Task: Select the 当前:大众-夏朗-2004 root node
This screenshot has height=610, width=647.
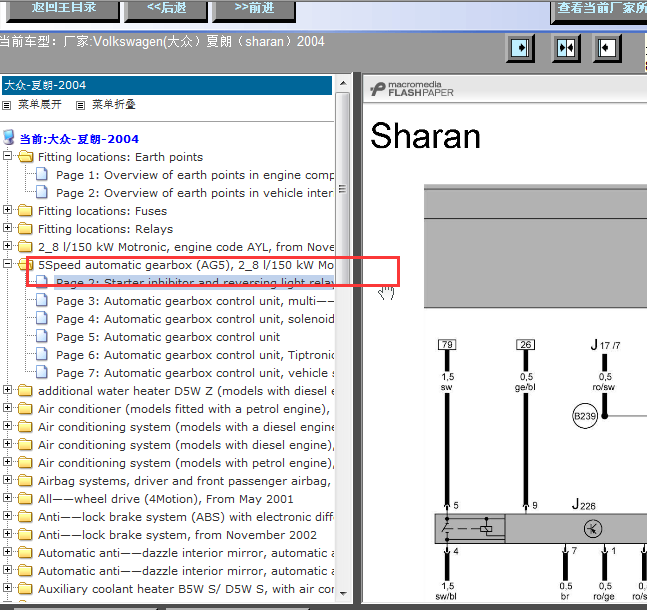Action: point(79,139)
